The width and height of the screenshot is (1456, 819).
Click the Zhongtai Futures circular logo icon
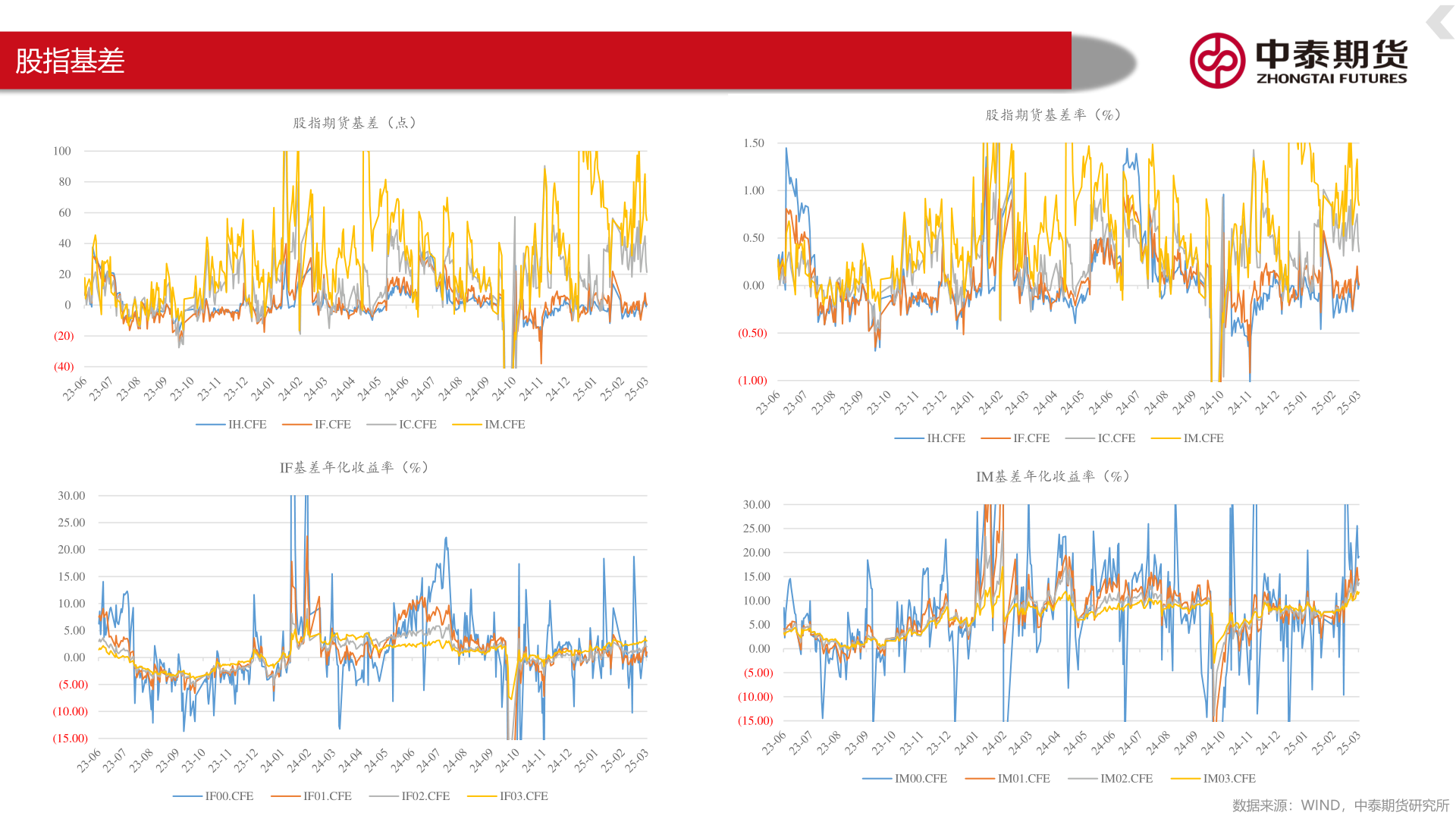click(1217, 61)
